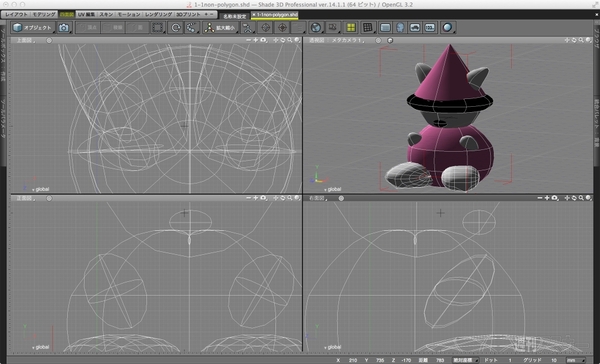Click magnifier icon in perspective view header
This screenshot has width=600, height=364.
581,40
